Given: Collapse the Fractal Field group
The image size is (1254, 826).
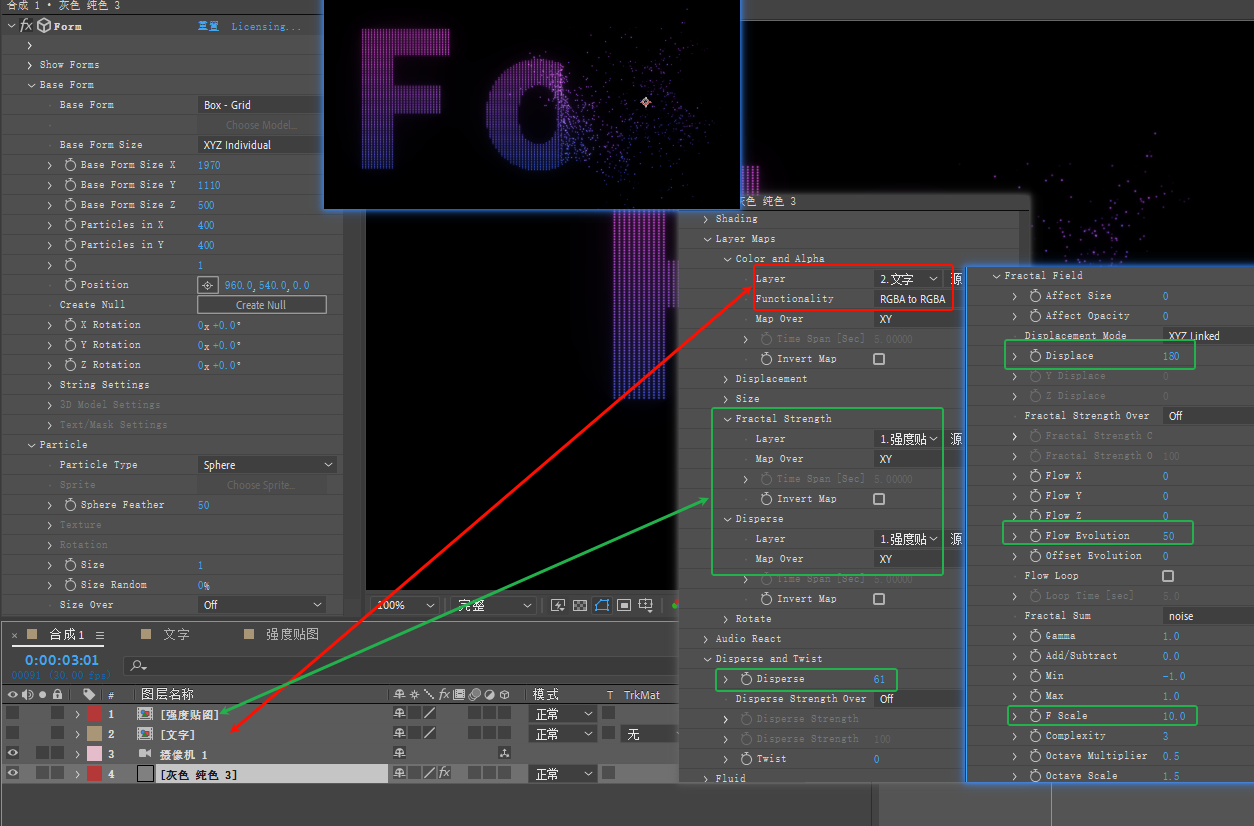Looking at the screenshot, I should [x=996, y=276].
